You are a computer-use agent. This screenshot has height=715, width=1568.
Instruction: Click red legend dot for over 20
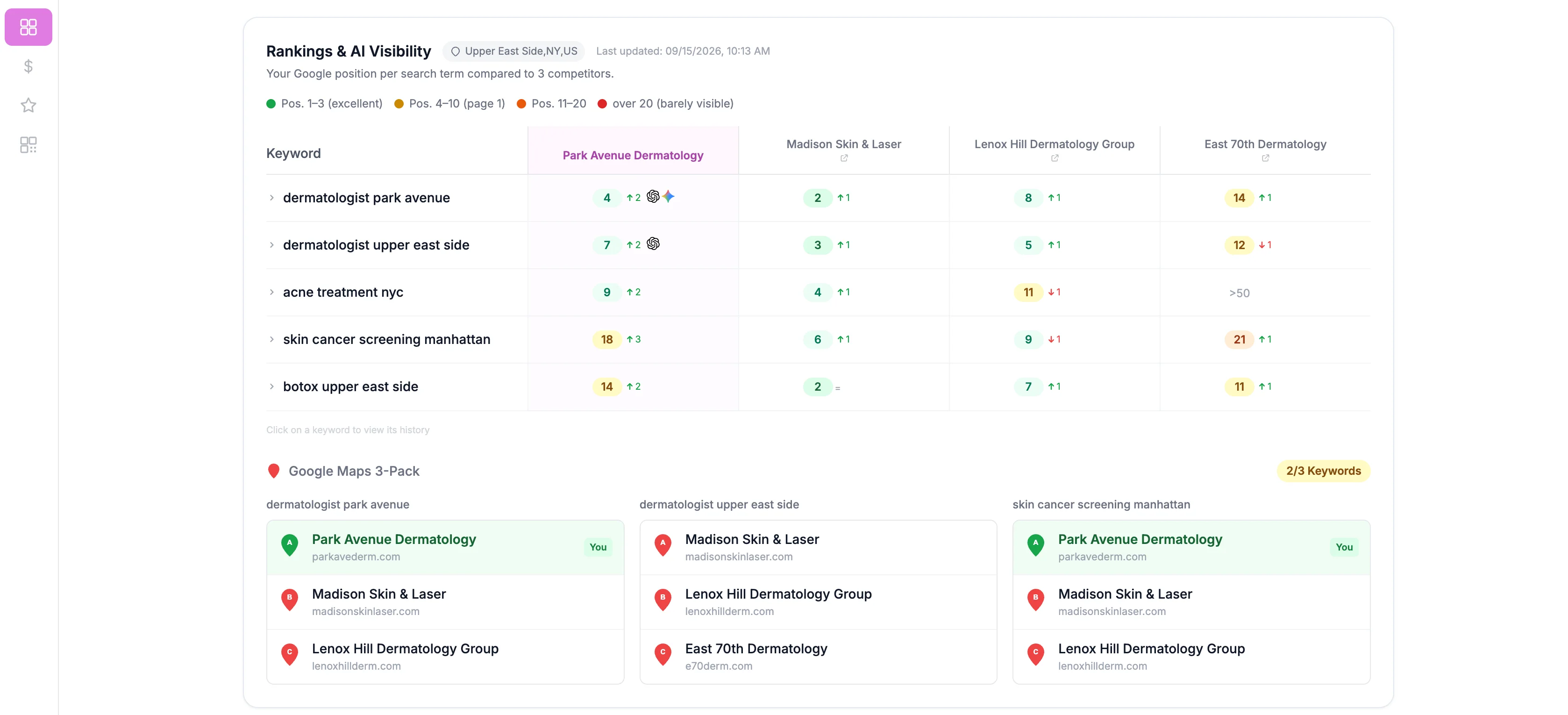pyautogui.click(x=602, y=104)
